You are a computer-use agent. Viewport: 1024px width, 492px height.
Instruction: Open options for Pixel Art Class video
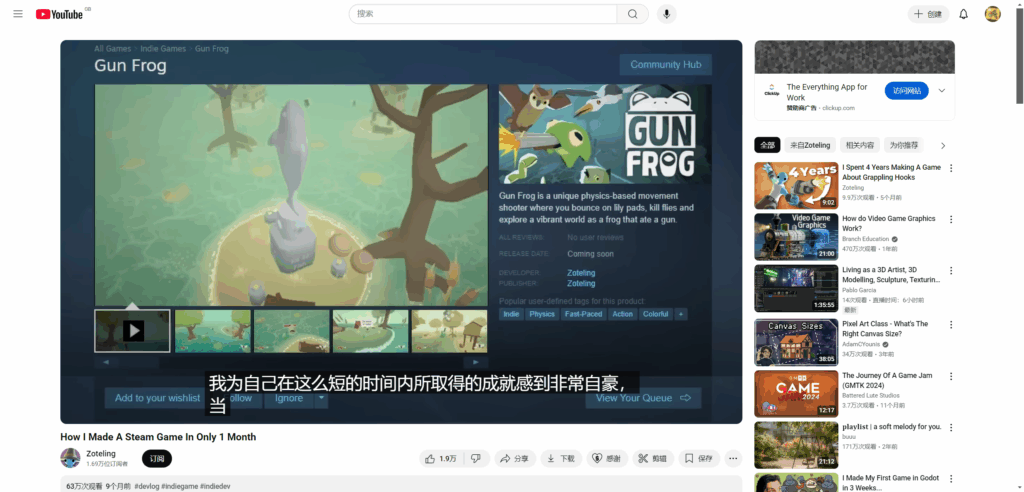pyautogui.click(x=951, y=325)
